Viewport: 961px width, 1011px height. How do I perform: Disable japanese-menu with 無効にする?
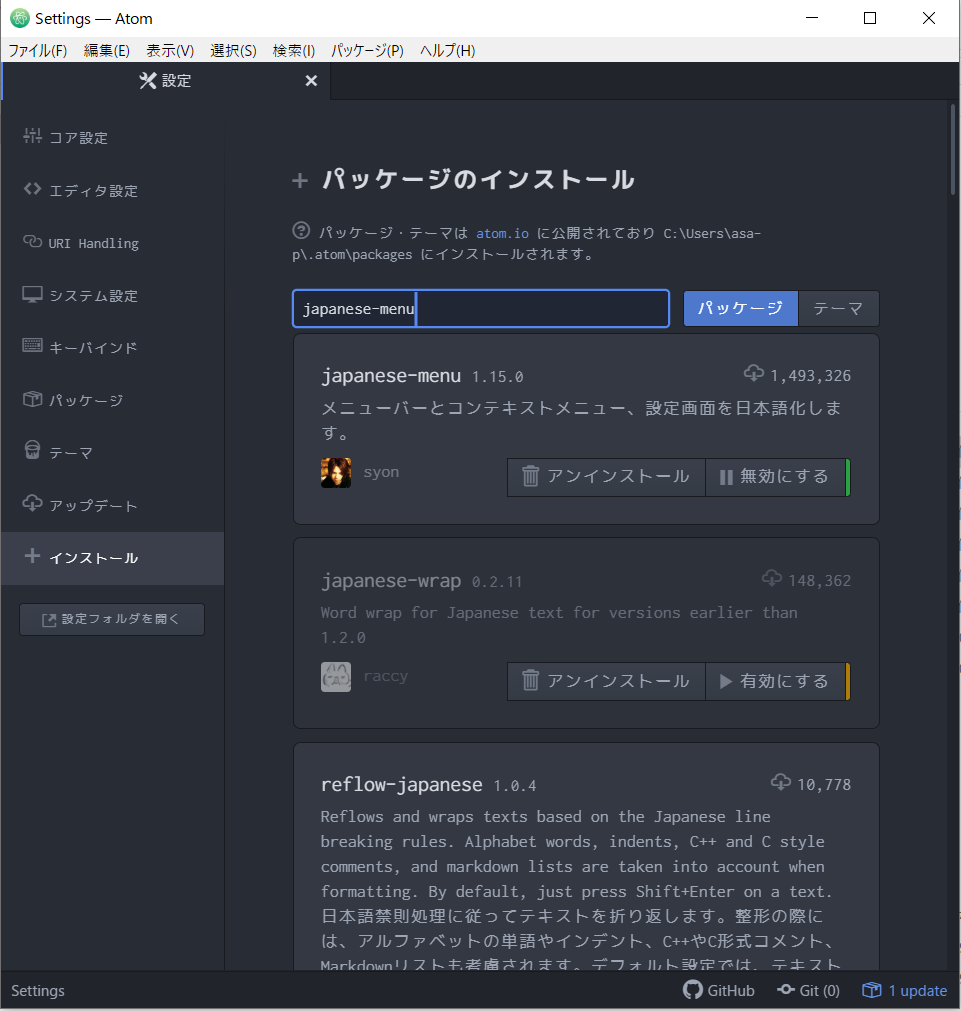[x=775, y=477]
